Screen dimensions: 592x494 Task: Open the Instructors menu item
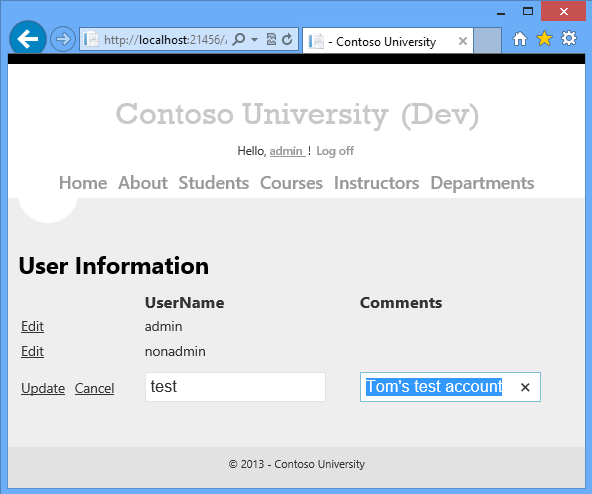coord(376,183)
